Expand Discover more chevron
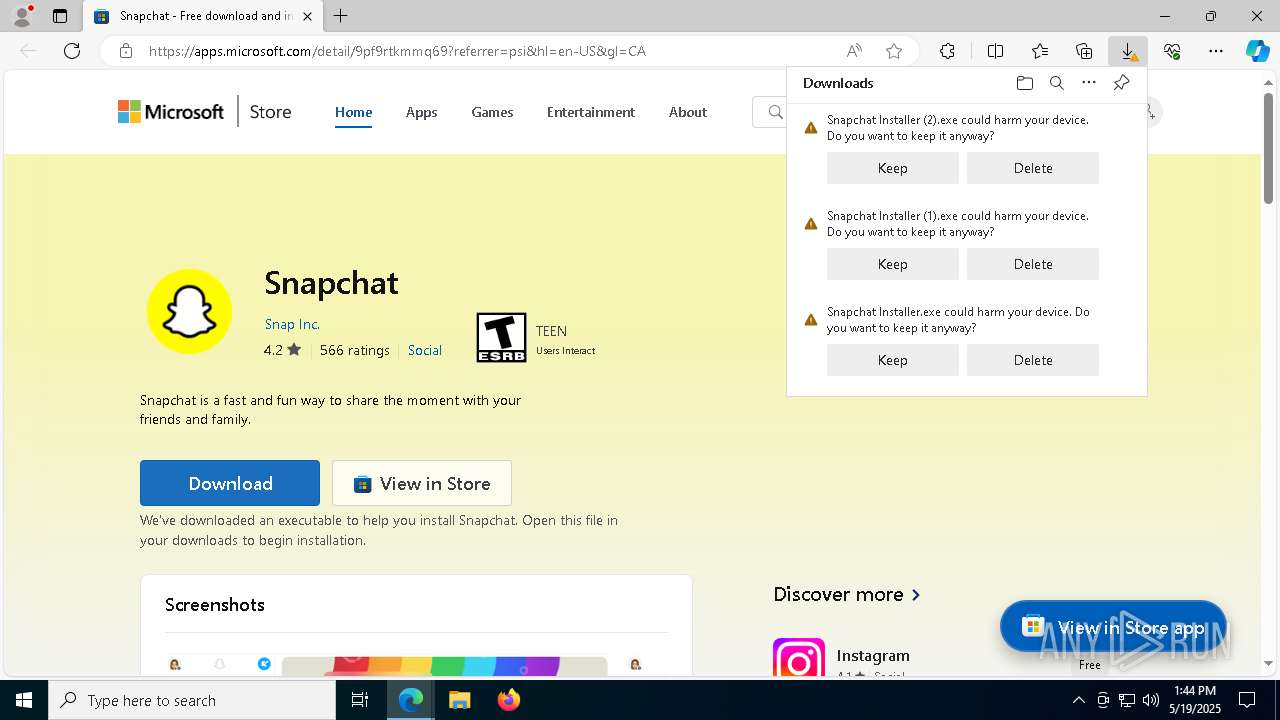This screenshot has height=720, width=1280. pyautogui.click(x=916, y=594)
